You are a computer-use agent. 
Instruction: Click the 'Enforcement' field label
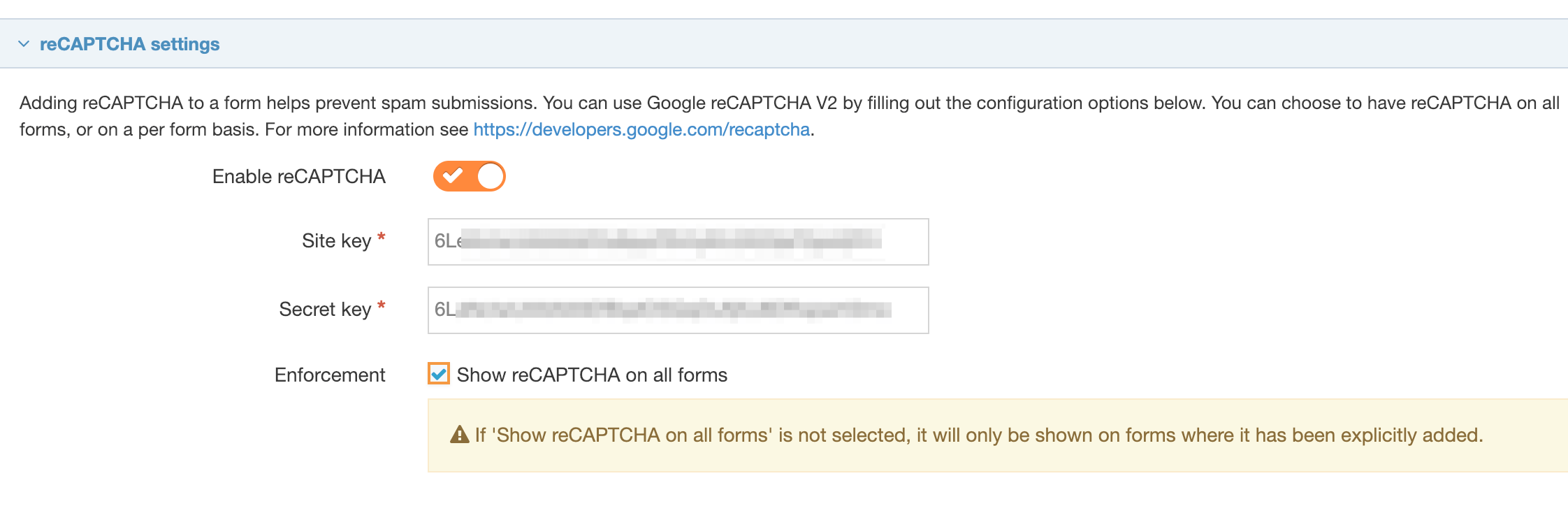[330, 375]
